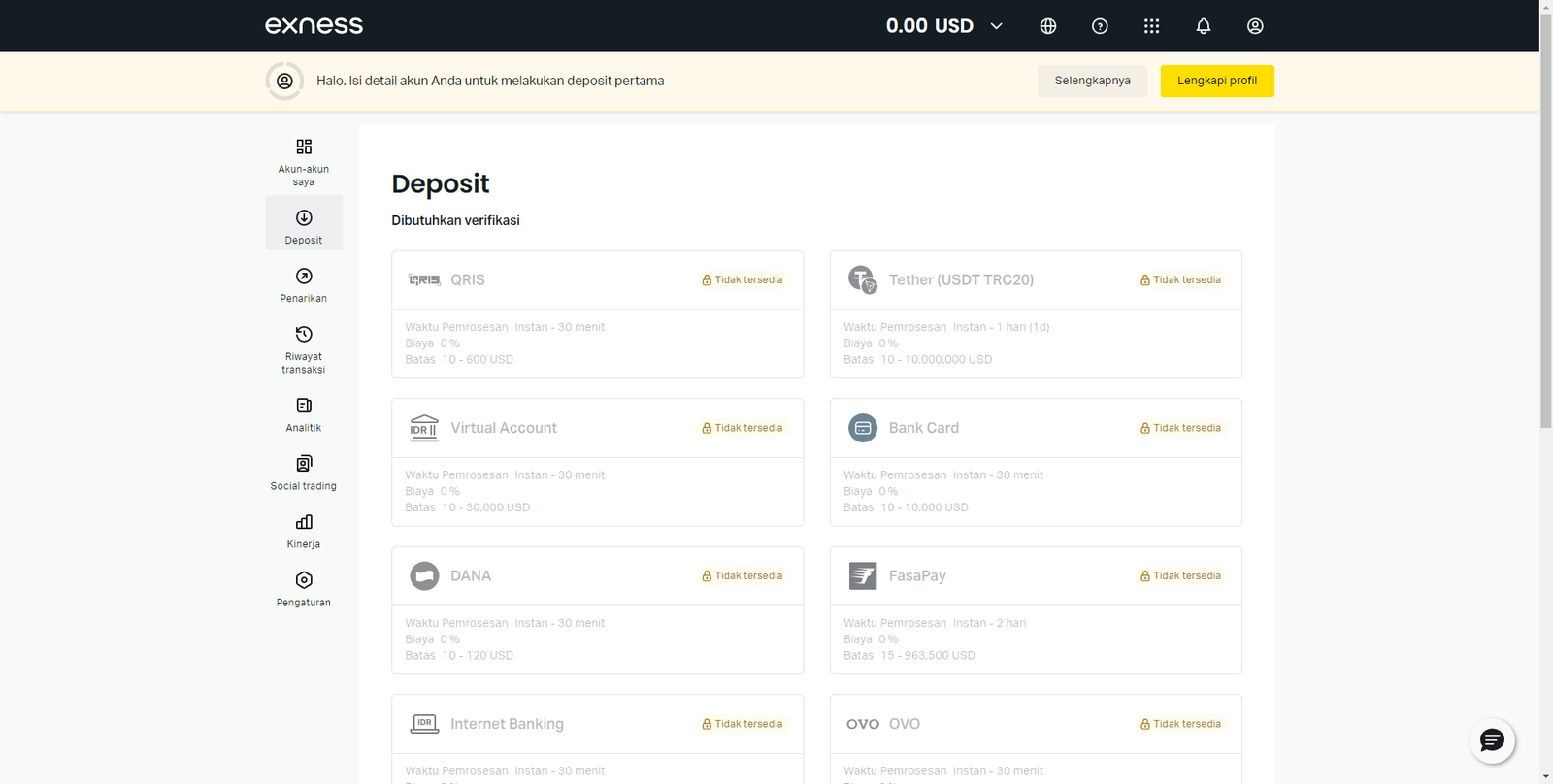The image size is (1553, 784).
Task: Open the help question mark icon
Action: coord(1100,26)
